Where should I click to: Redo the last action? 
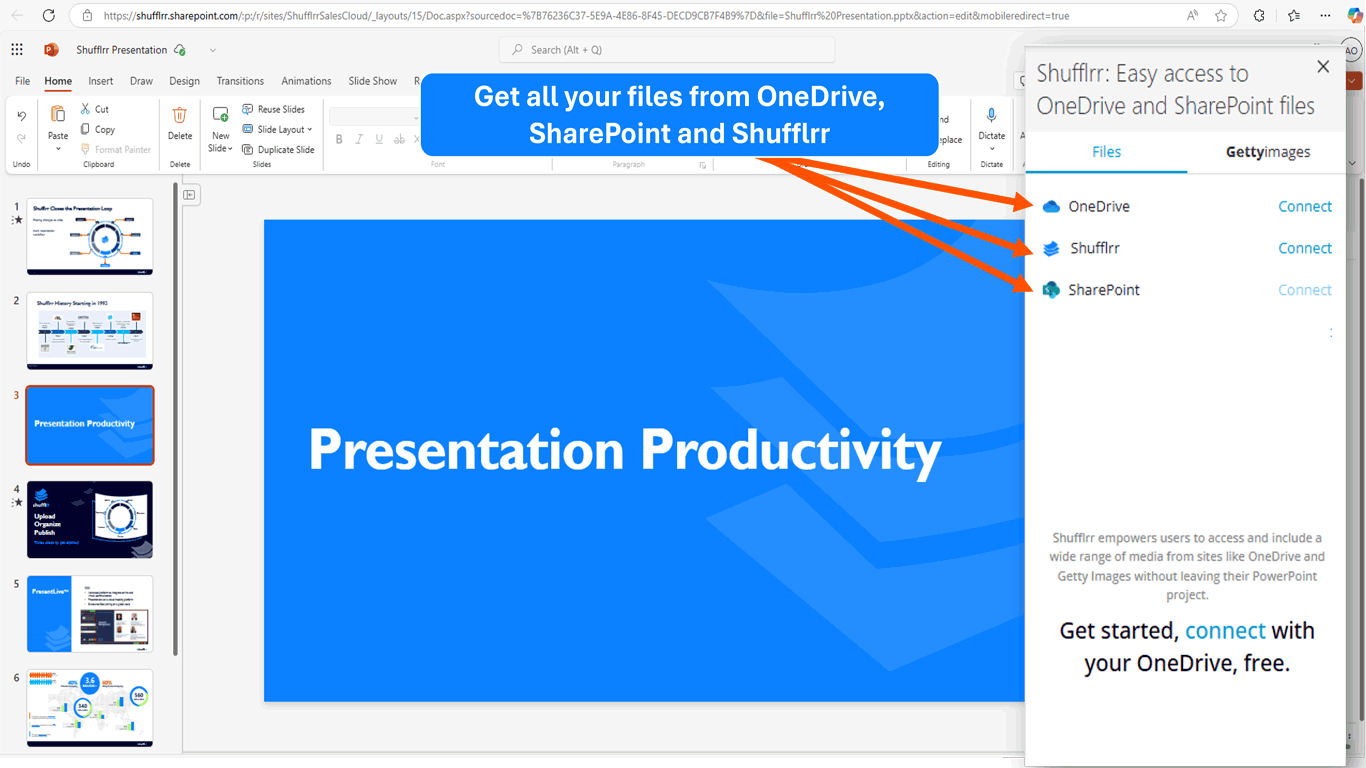tap(22, 139)
